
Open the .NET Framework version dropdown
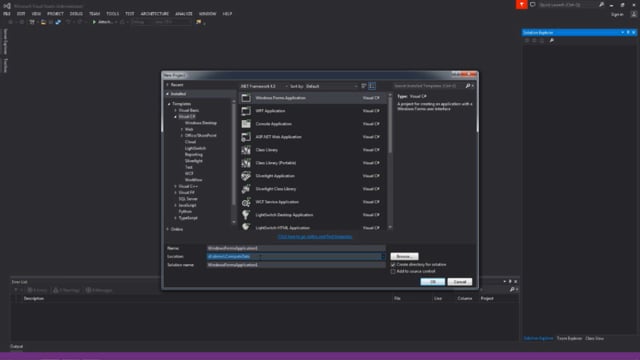[x=264, y=86]
